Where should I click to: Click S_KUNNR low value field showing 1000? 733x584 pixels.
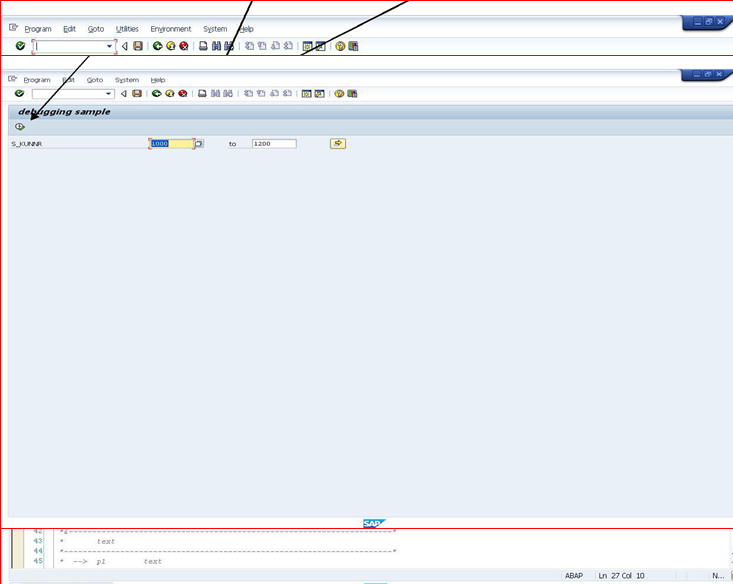(x=172, y=144)
